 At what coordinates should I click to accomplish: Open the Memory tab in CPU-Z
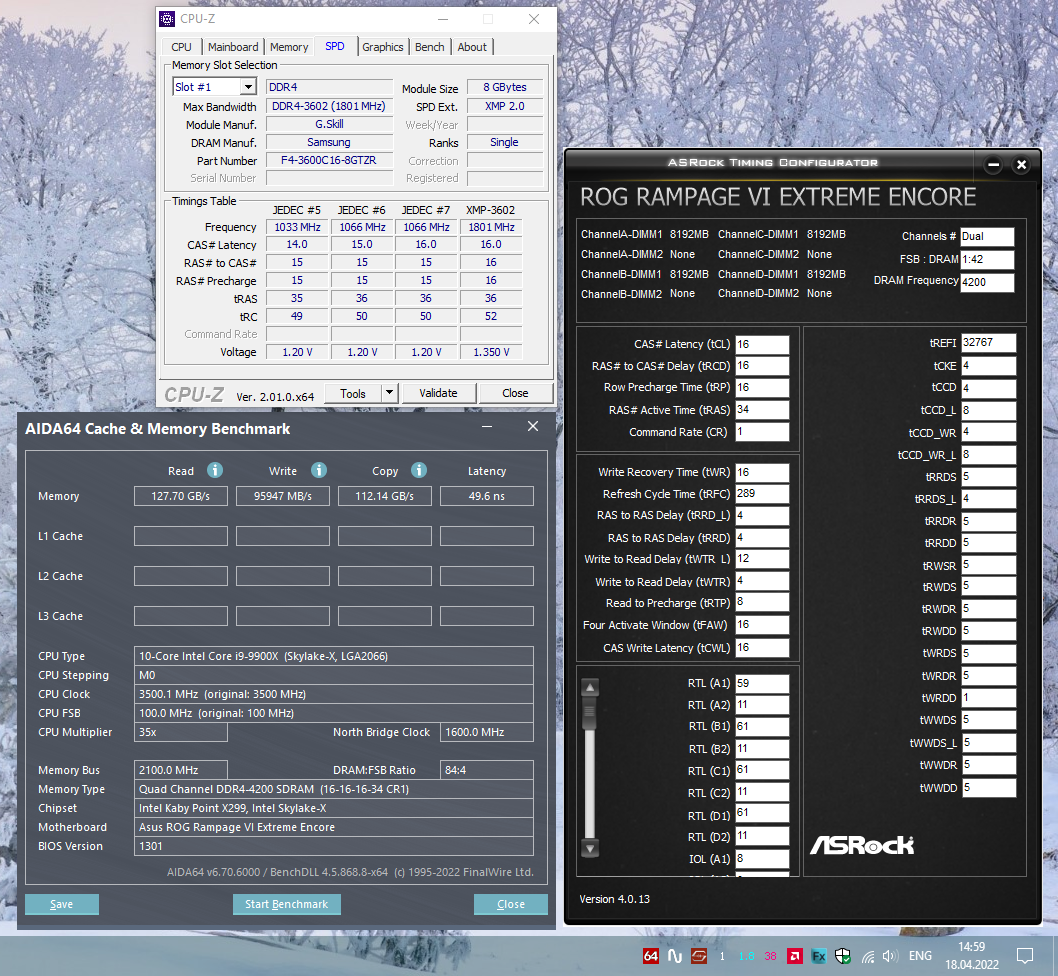point(289,47)
